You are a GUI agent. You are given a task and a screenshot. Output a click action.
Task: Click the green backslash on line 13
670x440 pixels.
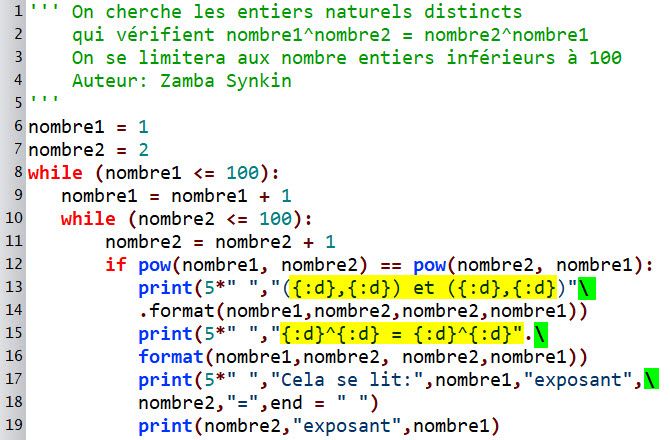click(587, 288)
